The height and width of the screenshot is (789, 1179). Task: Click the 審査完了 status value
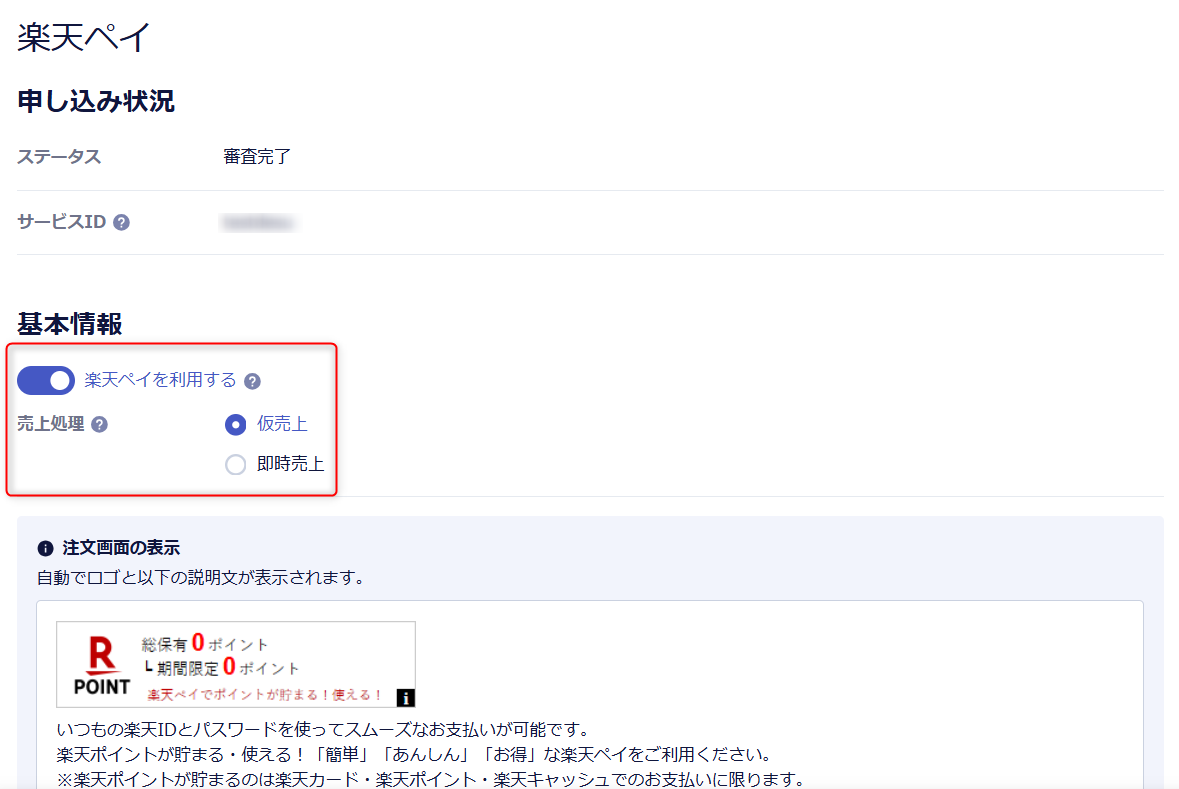click(257, 157)
